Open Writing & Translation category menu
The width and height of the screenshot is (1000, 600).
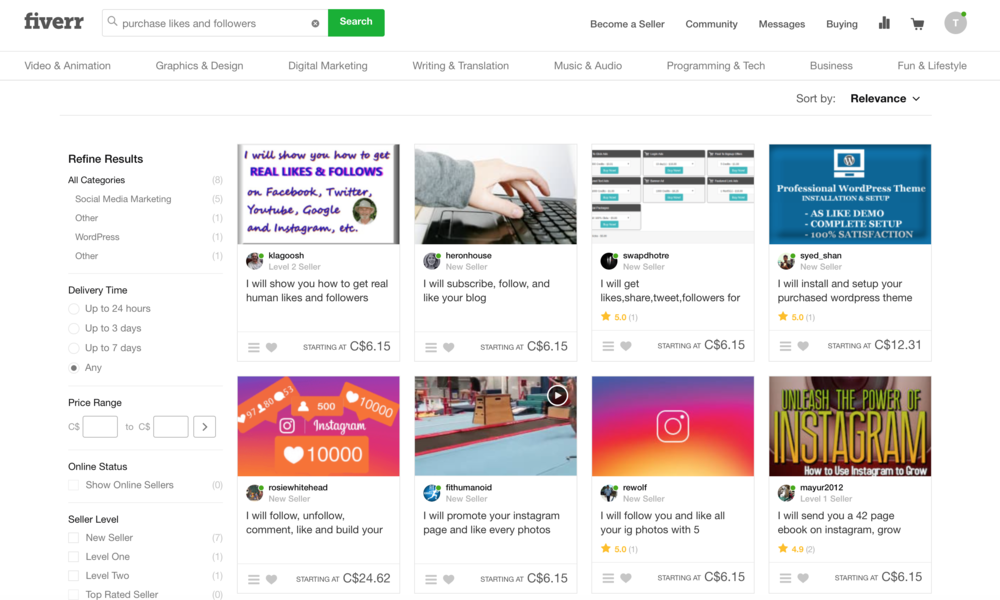[460, 66]
